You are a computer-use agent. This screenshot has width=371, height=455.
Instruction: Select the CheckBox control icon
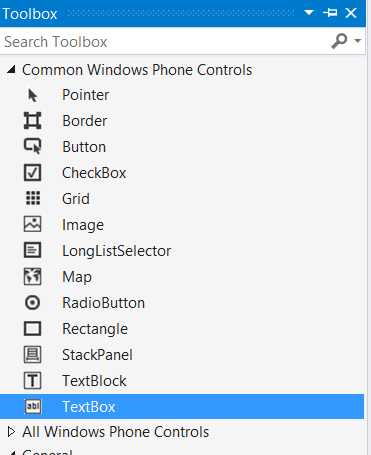32,173
